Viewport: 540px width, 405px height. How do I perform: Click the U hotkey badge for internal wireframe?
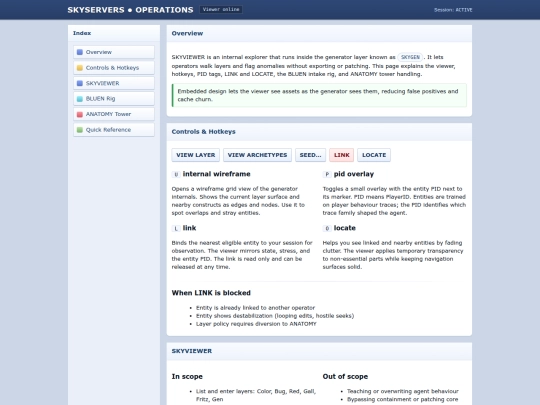(176, 174)
